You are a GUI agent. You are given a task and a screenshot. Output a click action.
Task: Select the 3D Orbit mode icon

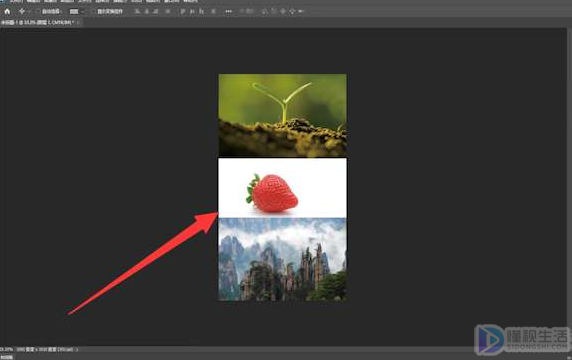click(265, 11)
